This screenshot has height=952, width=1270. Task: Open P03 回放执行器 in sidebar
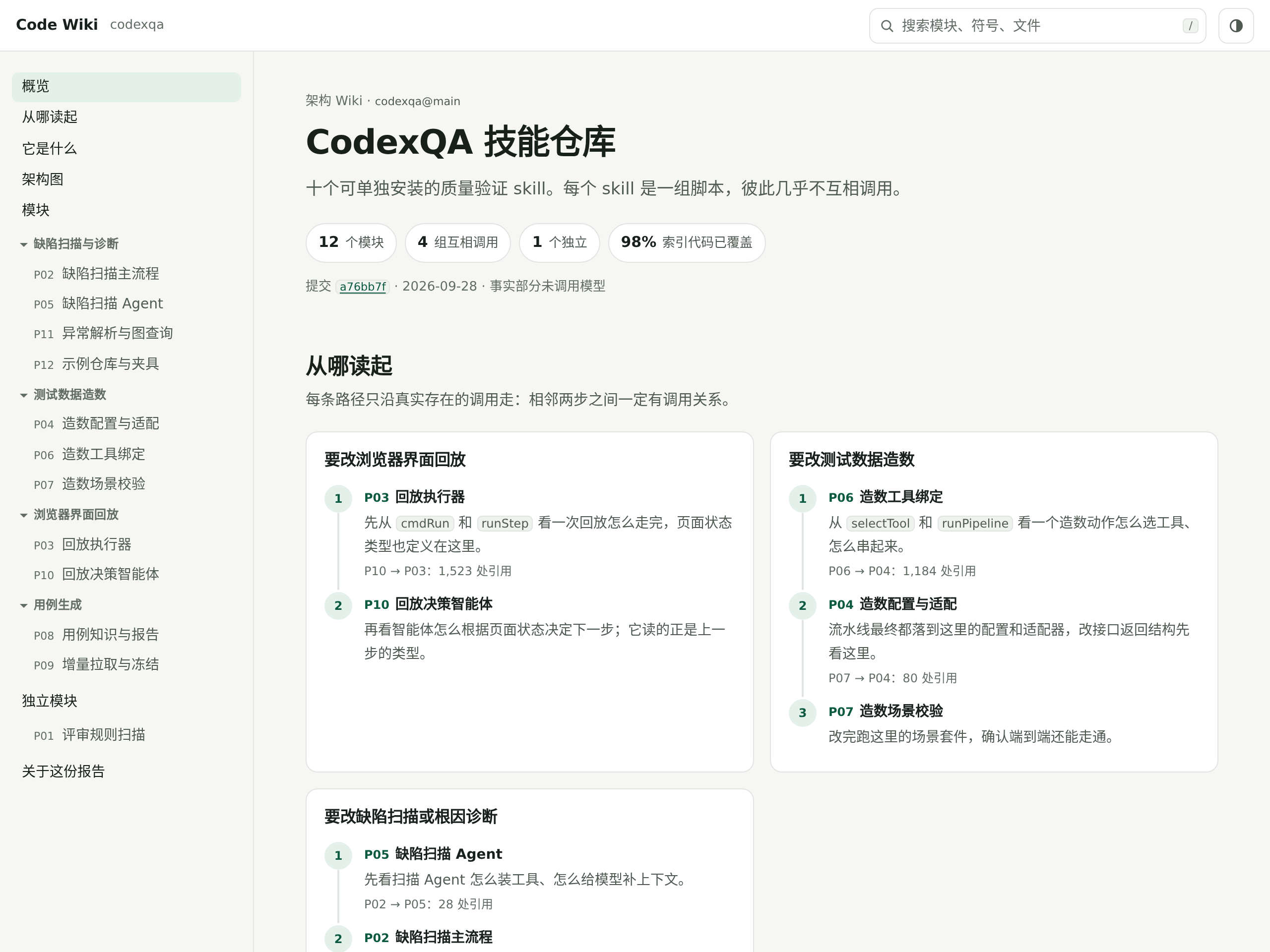pos(82,544)
